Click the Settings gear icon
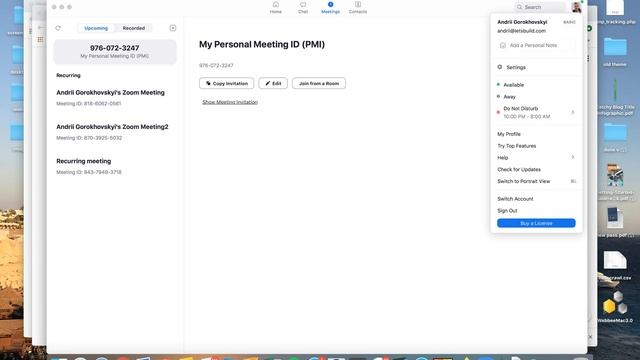This screenshot has width=640, height=360. pyautogui.click(x=500, y=67)
